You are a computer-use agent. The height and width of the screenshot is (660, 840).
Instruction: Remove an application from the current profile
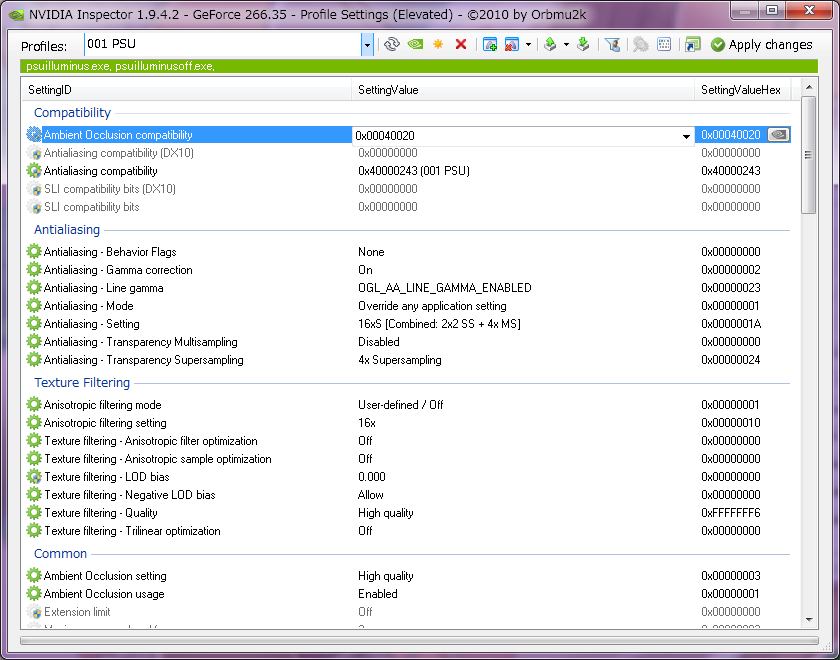(x=512, y=44)
